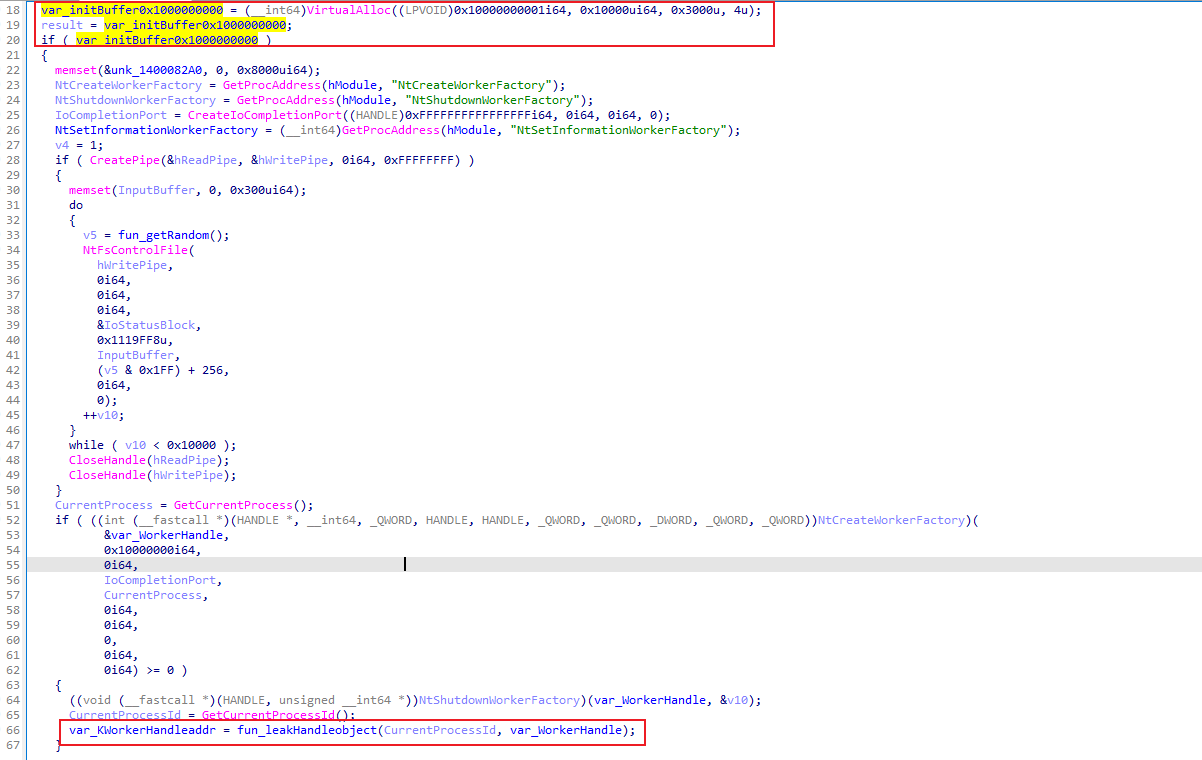Click &var_WorkerHandle argument on line 53

click(x=165, y=535)
